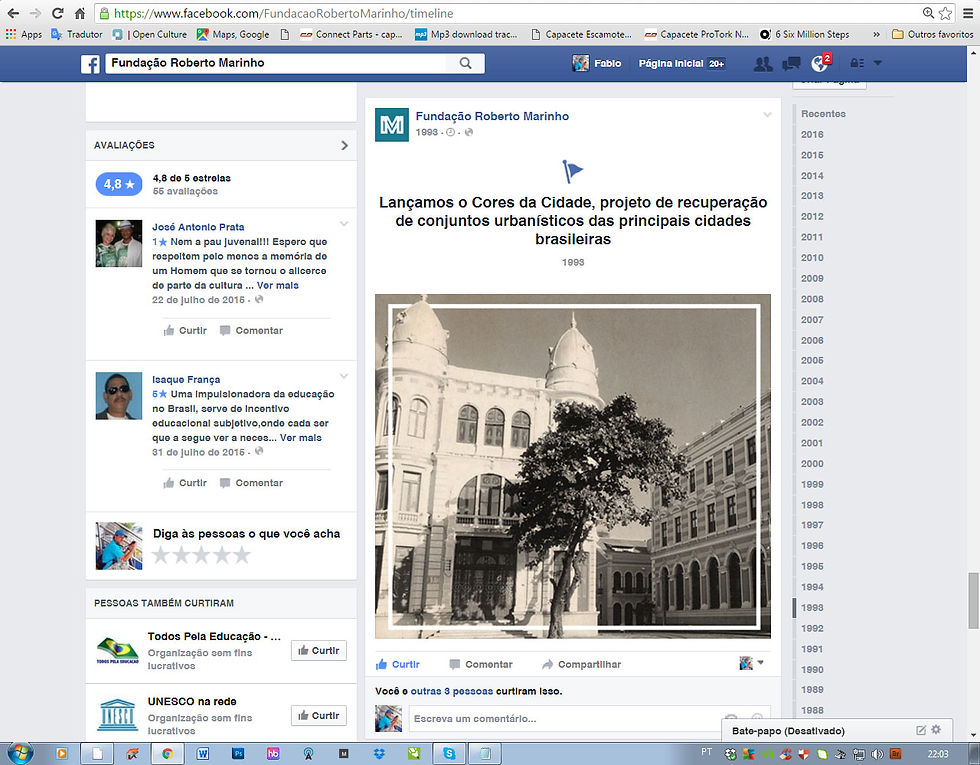Click Comentar on the main post
980x765 pixels.
pyautogui.click(x=481, y=664)
